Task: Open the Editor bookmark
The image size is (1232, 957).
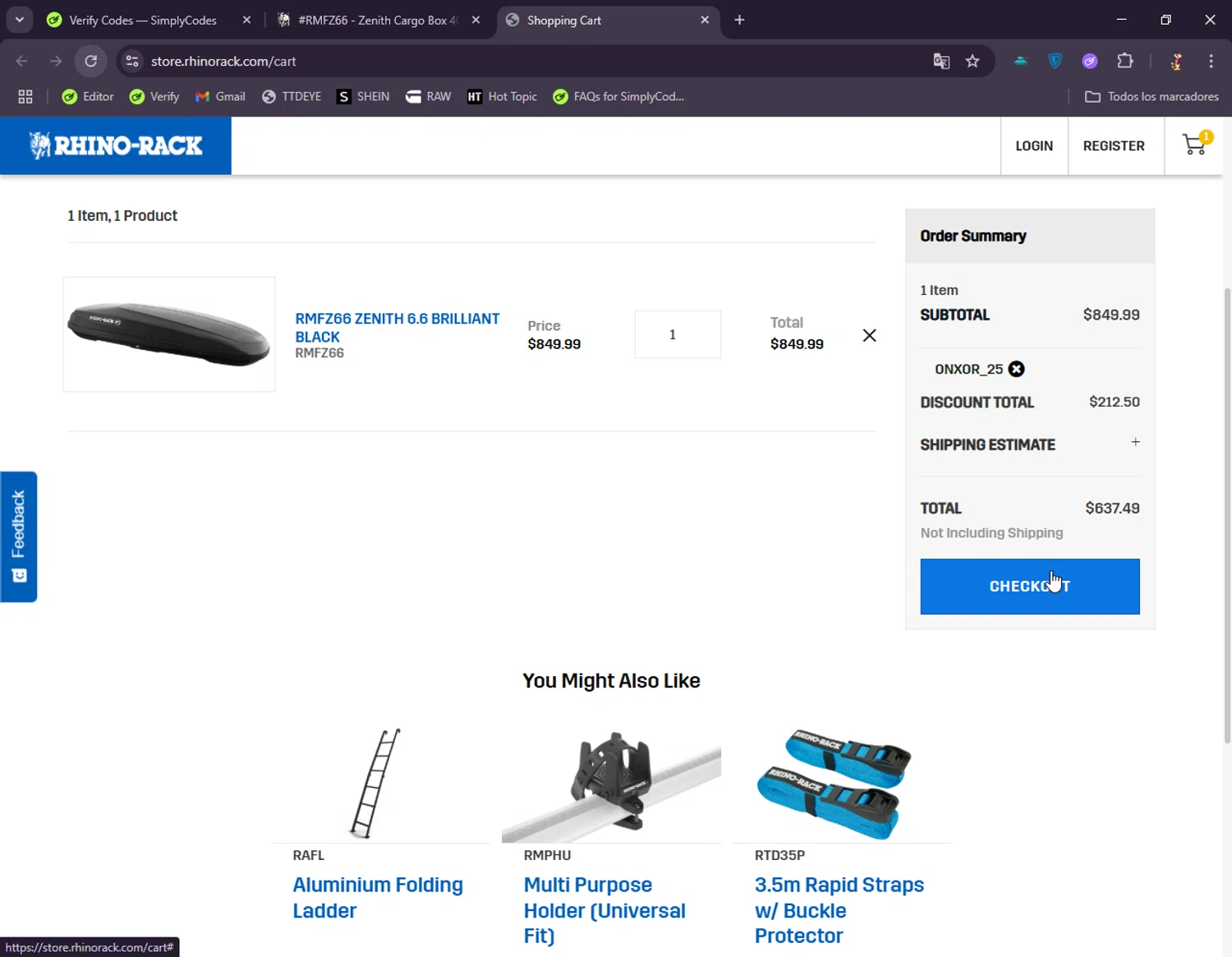Action: (x=88, y=96)
